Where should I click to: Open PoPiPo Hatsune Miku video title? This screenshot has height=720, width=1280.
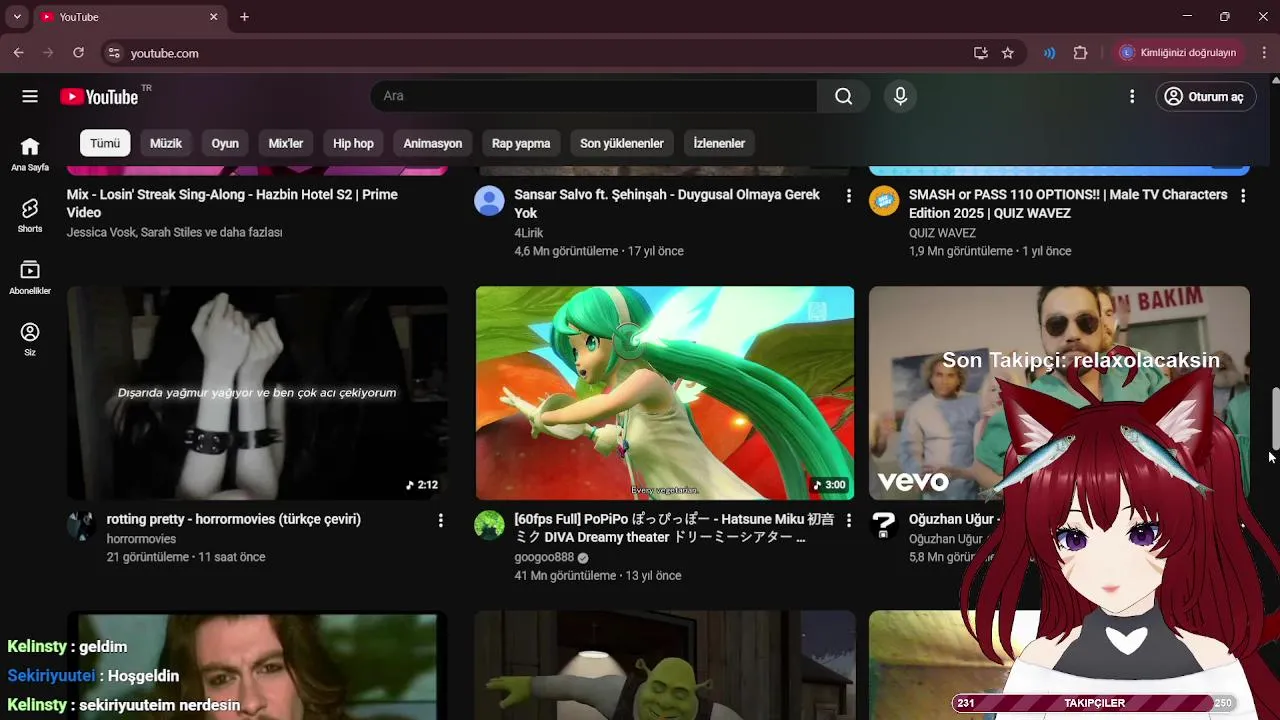coord(674,528)
